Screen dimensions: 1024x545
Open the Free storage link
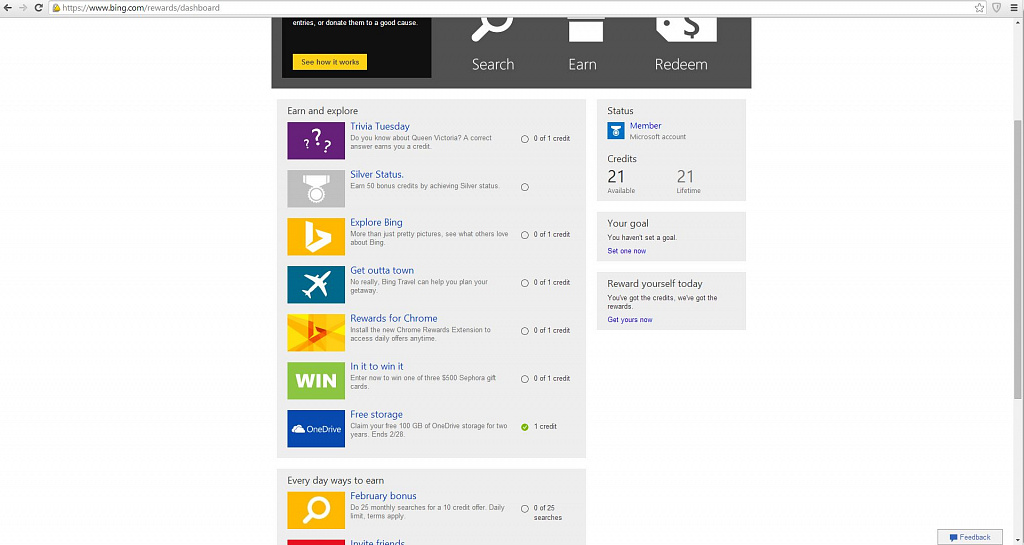[x=376, y=414]
